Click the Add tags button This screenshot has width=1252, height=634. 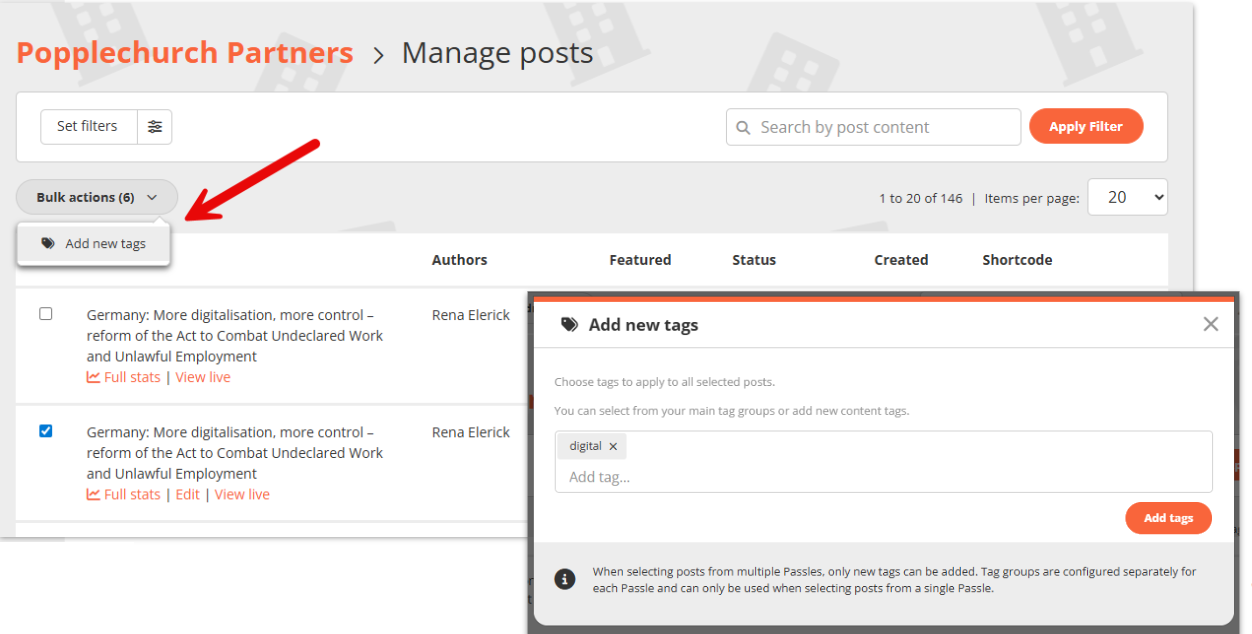click(x=1167, y=518)
